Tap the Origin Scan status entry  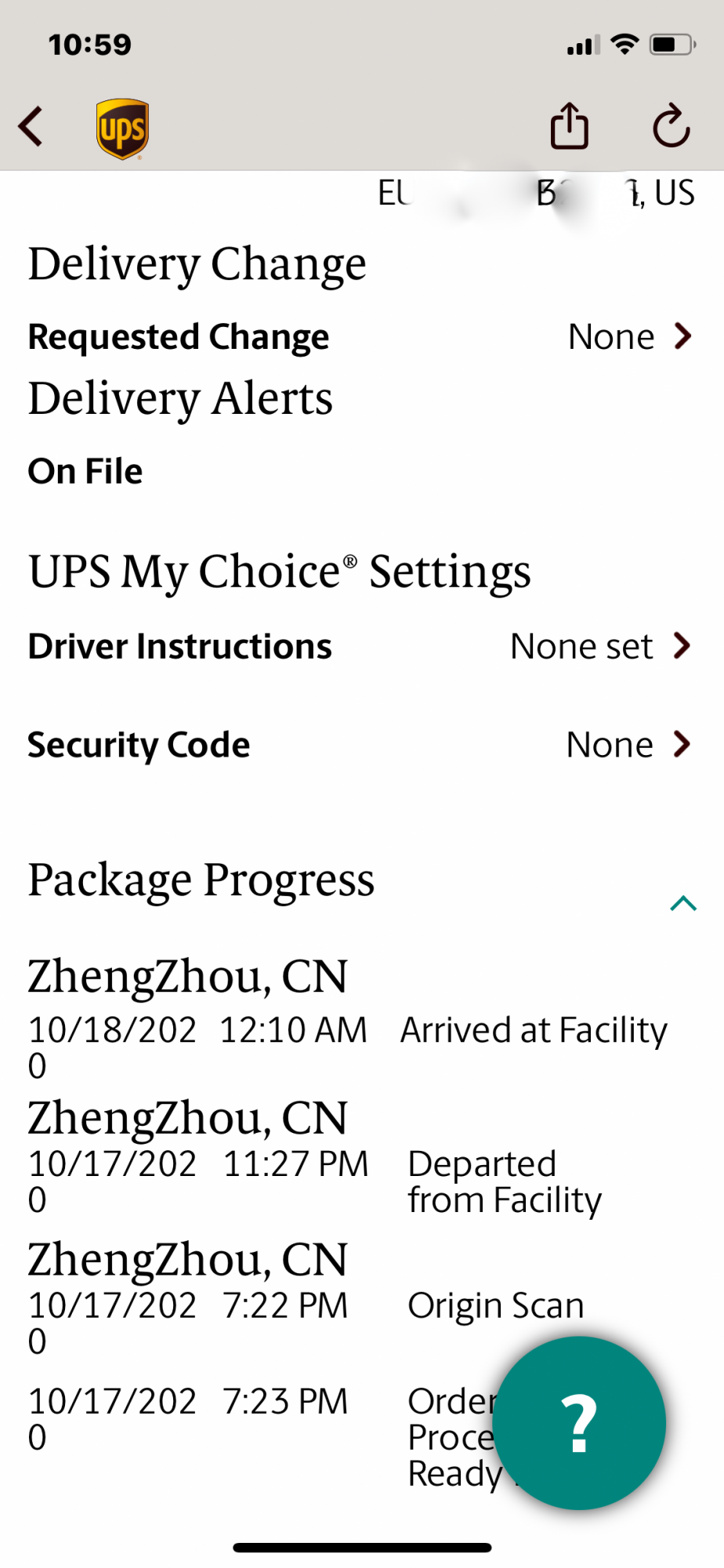(x=495, y=1306)
